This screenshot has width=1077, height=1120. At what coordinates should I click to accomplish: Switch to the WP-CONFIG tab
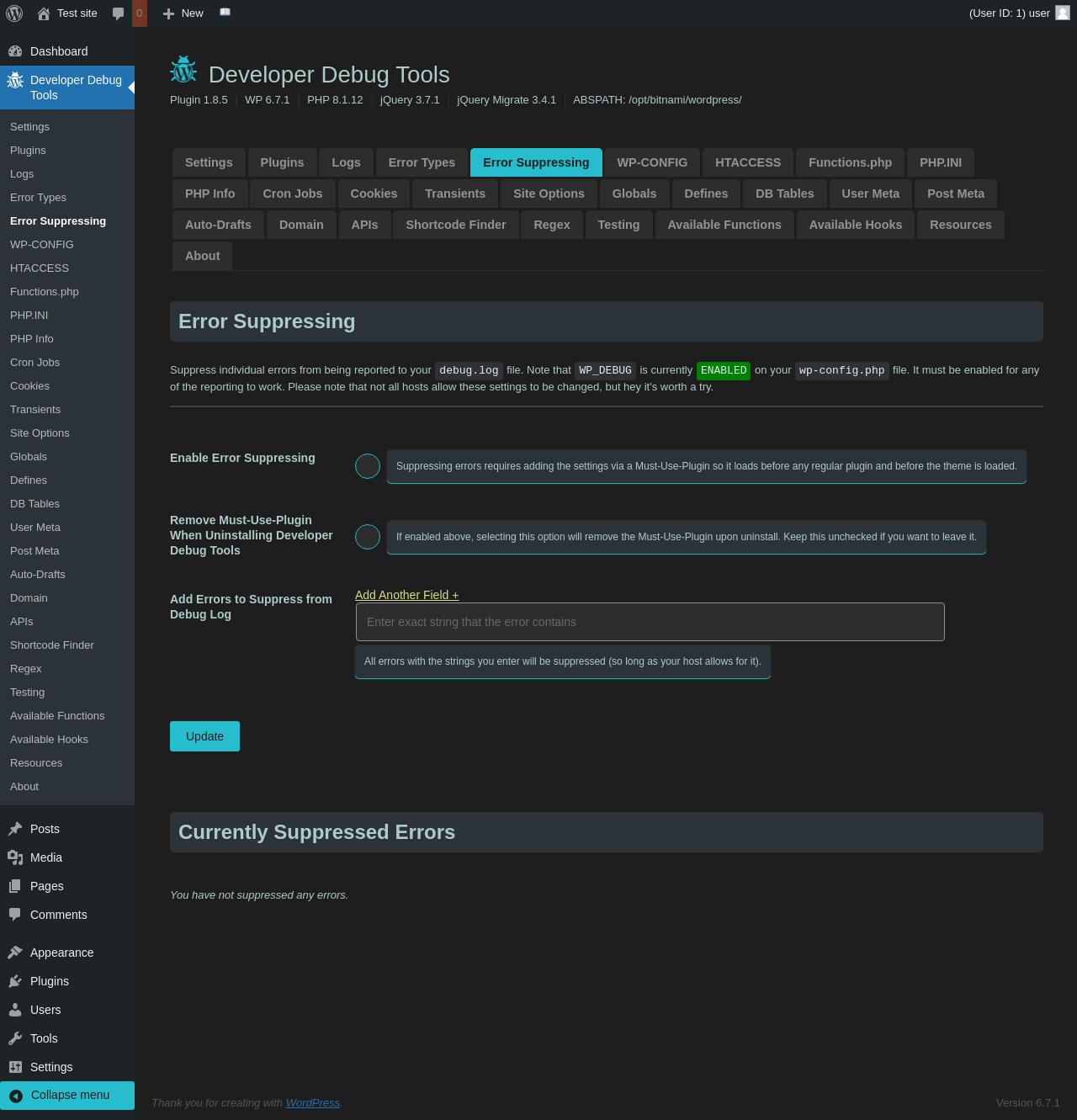[x=652, y=162]
